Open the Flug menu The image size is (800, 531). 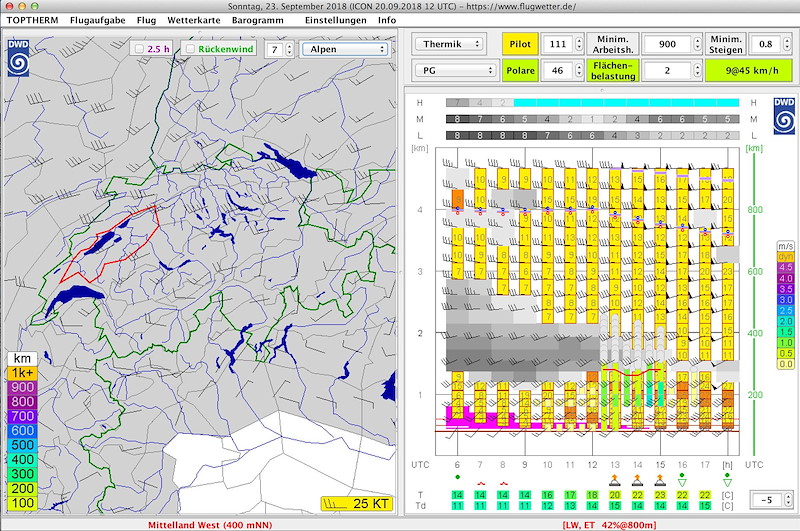(x=146, y=20)
